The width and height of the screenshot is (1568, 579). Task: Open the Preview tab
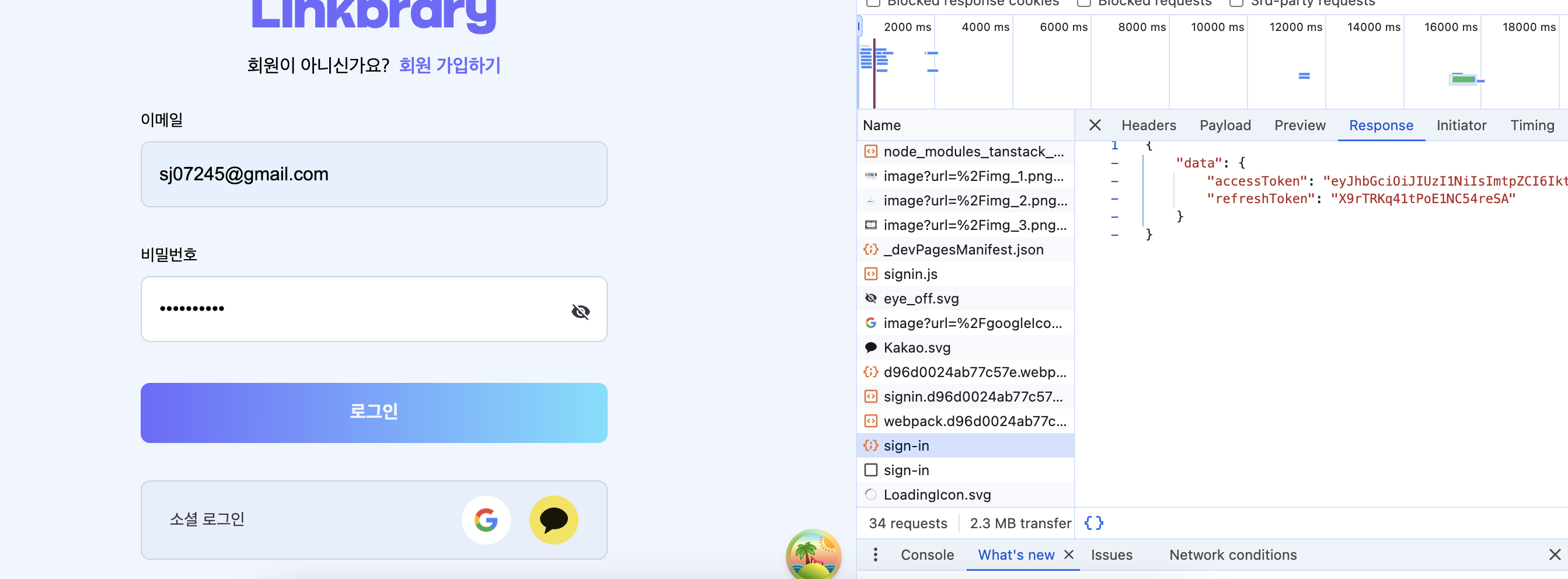(1299, 125)
